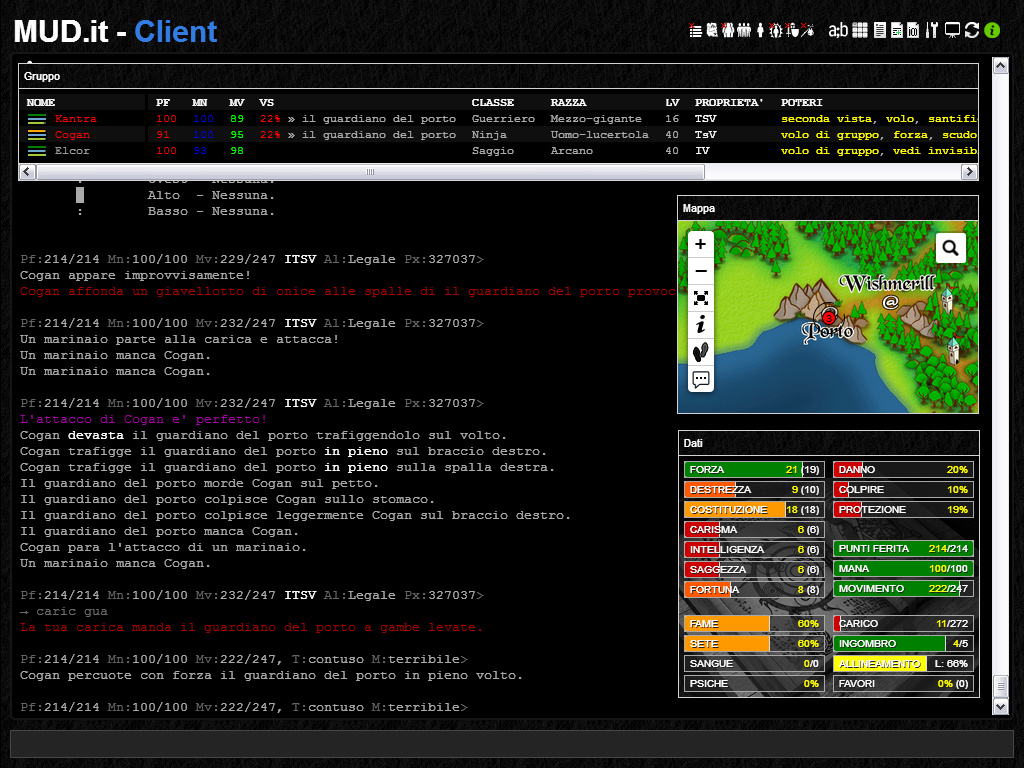
Task: Click the main vertical scrollbar down arrow
Action: (x=1000, y=707)
